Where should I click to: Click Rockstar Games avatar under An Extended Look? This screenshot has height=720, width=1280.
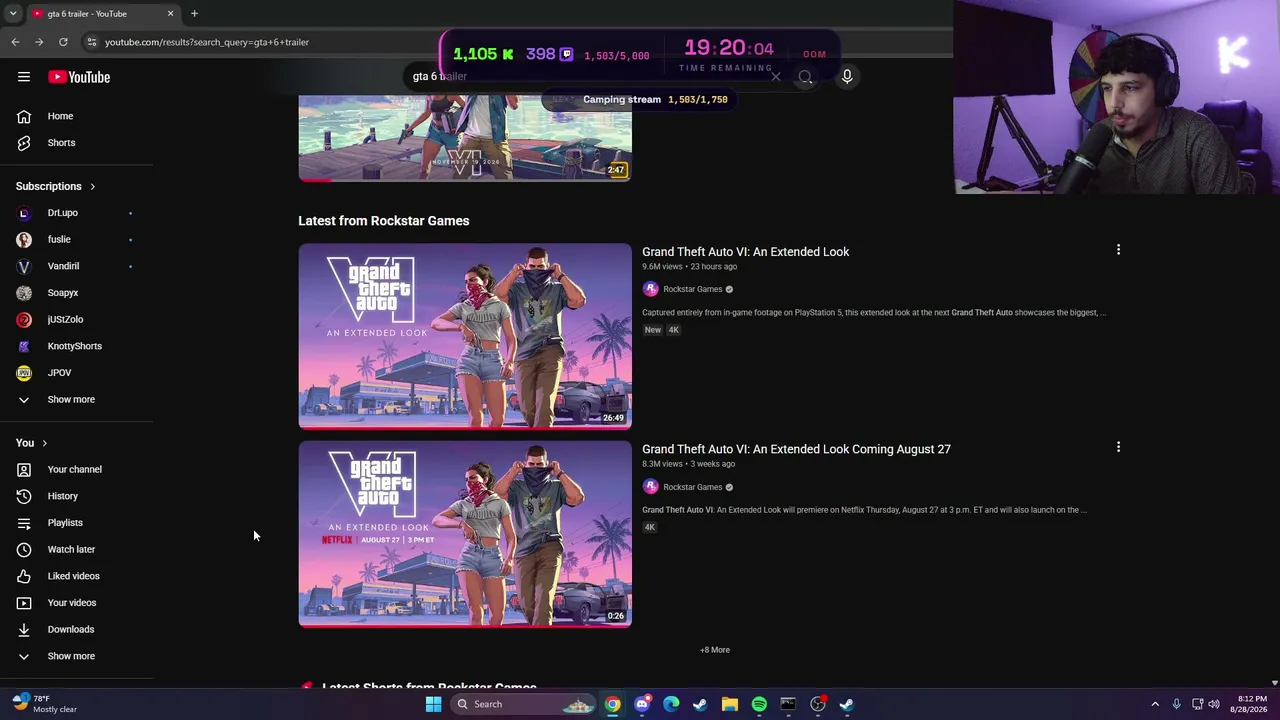(650, 289)
